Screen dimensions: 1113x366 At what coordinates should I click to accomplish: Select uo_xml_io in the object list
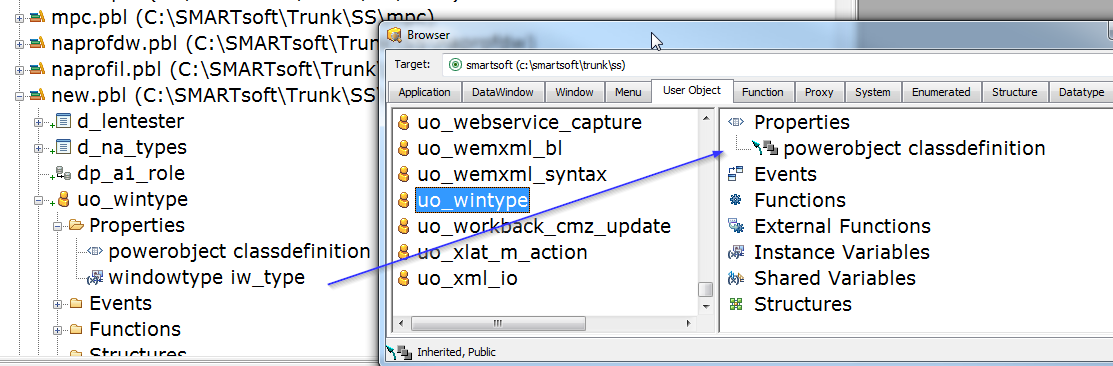467,279
